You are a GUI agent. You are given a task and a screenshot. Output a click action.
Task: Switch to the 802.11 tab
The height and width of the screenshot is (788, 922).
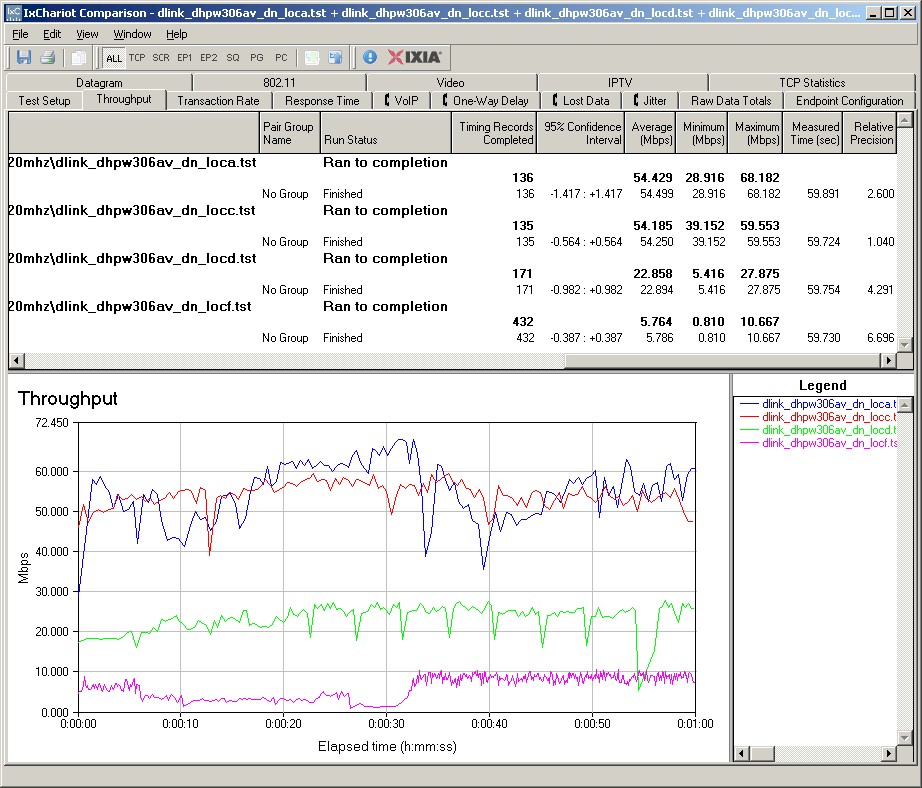(279, 82)
